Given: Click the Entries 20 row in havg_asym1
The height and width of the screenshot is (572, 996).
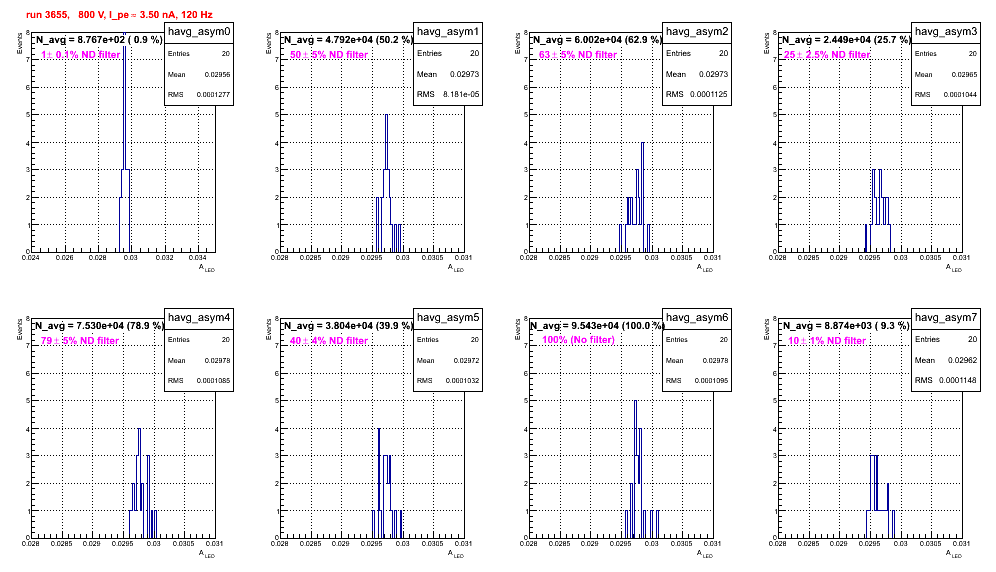Looking at the screenshot, I should tap(448, 53).
